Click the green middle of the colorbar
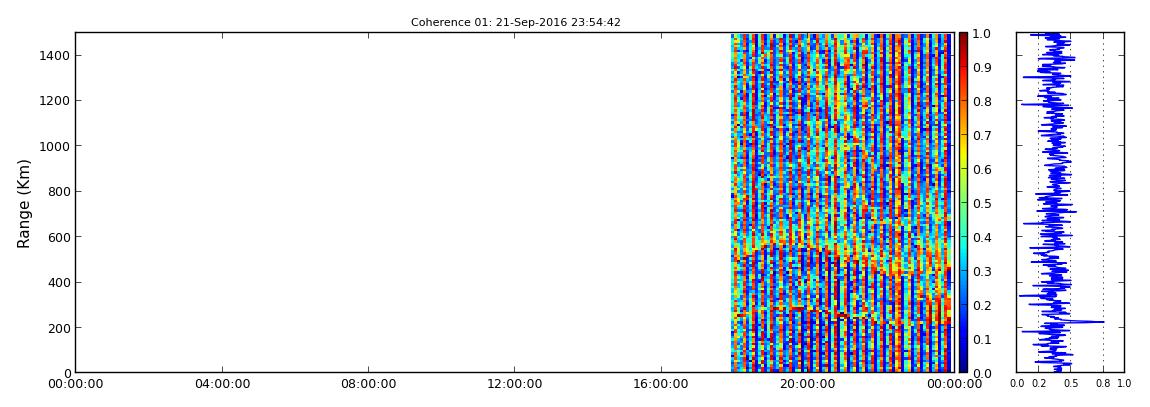 (x=964, y=203)
